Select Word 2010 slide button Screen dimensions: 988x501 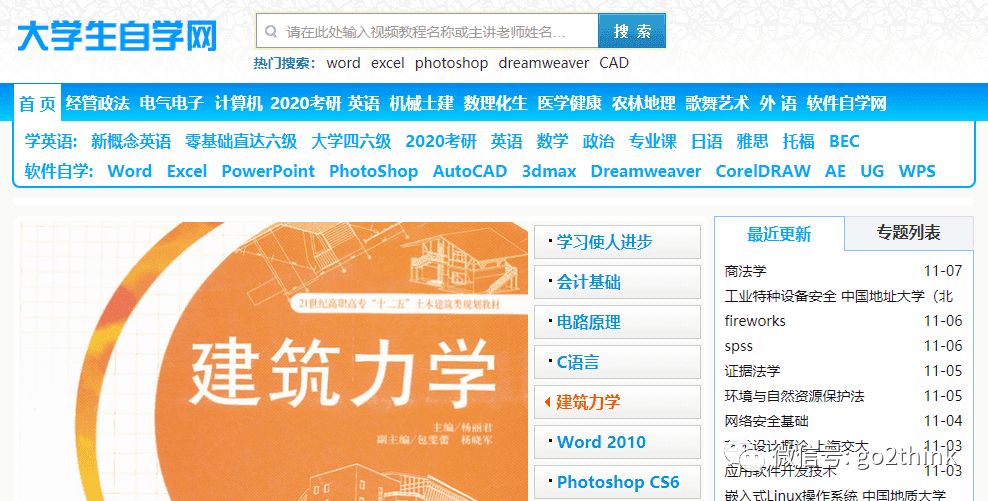(618, 442)
